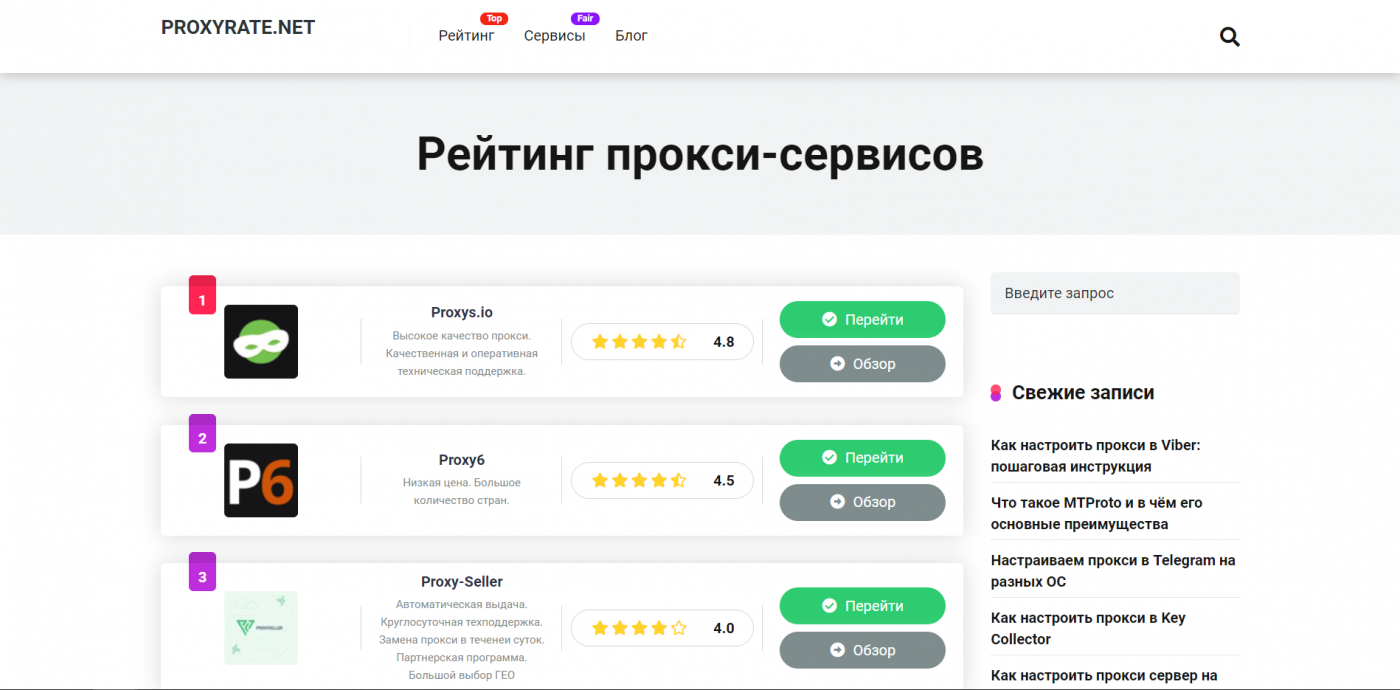
Task: Open the search magnifier icon in header
Action: (1230, 37)
